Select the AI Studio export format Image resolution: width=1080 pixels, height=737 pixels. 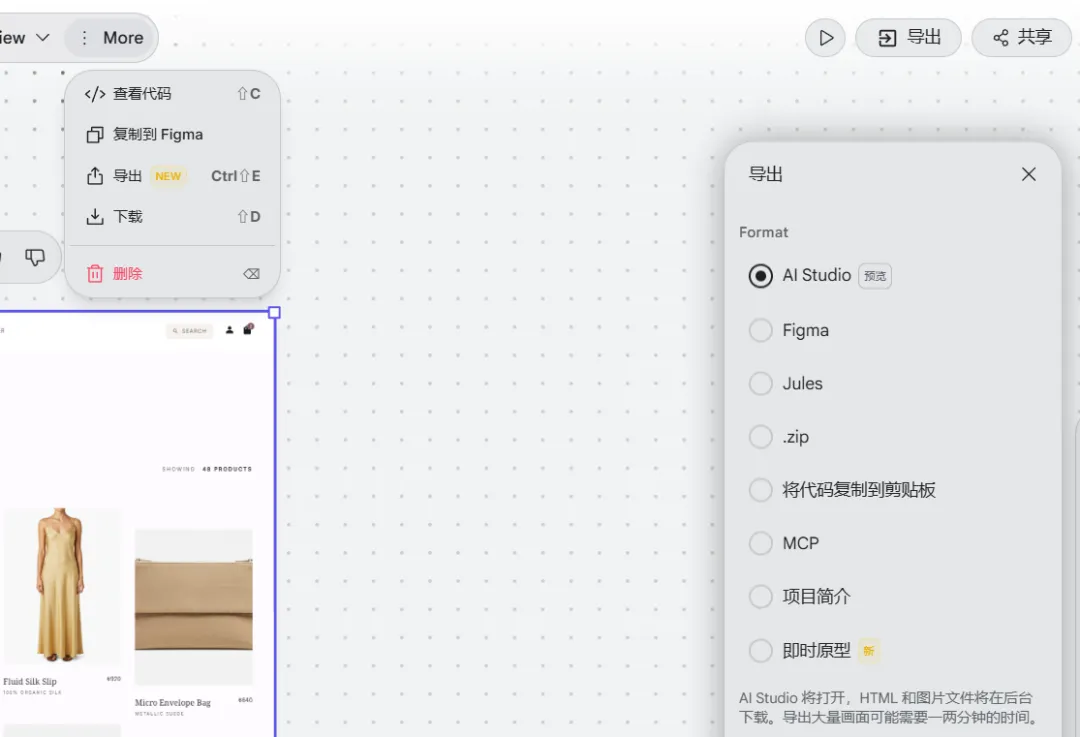(760, 276)
